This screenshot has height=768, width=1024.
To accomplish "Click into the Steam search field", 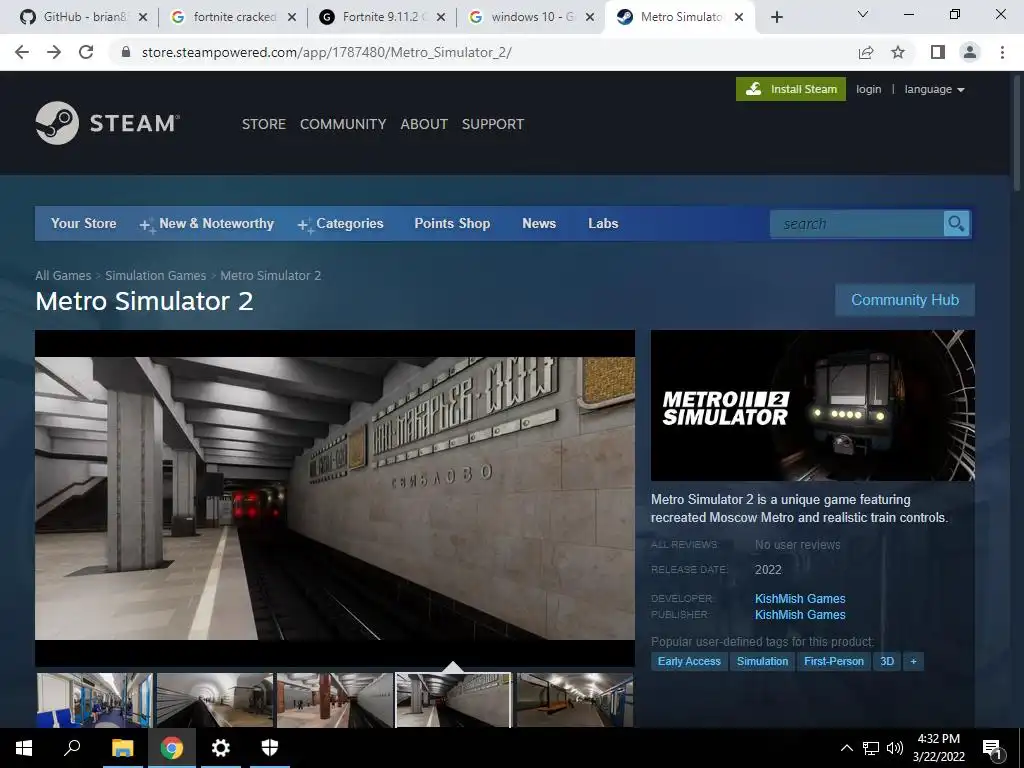I will pyautogui.click(x=857, y=224).
